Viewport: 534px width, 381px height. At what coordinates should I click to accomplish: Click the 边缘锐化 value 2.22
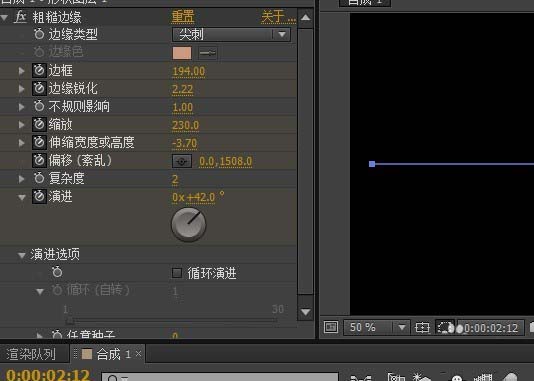pyautogui.click(x=183, y=90)
